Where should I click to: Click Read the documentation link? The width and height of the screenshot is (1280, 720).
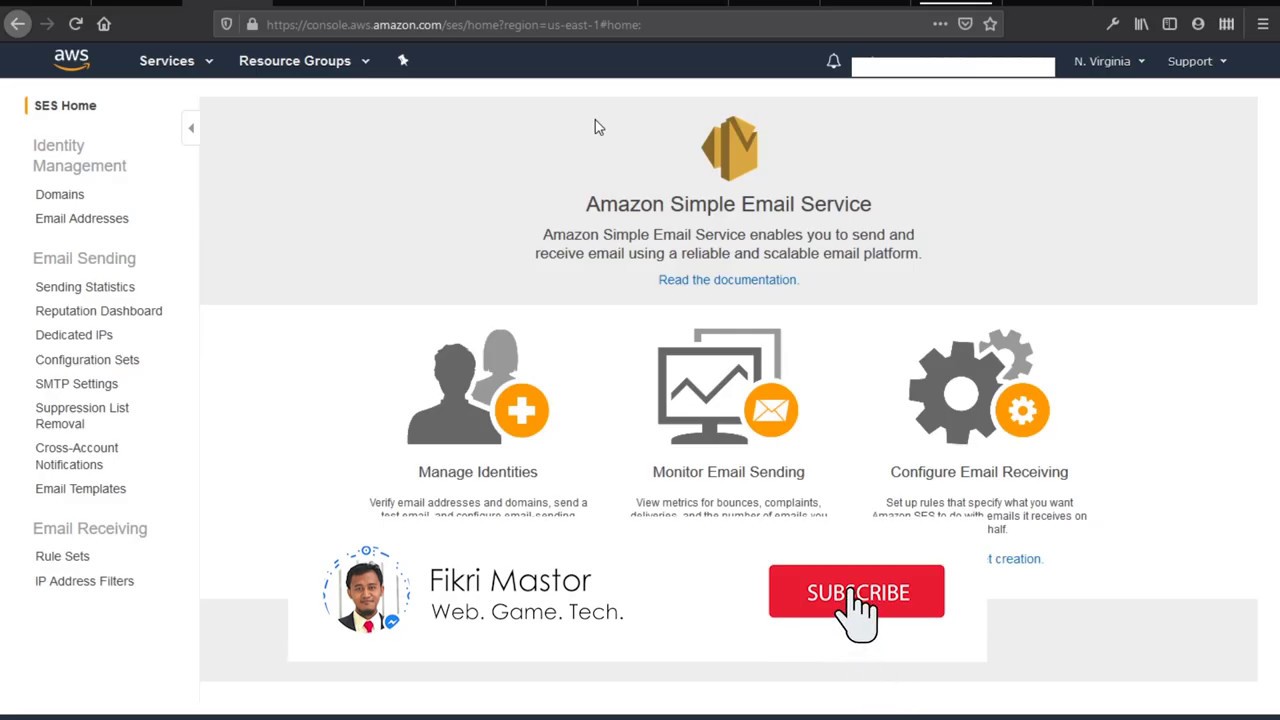728,280
